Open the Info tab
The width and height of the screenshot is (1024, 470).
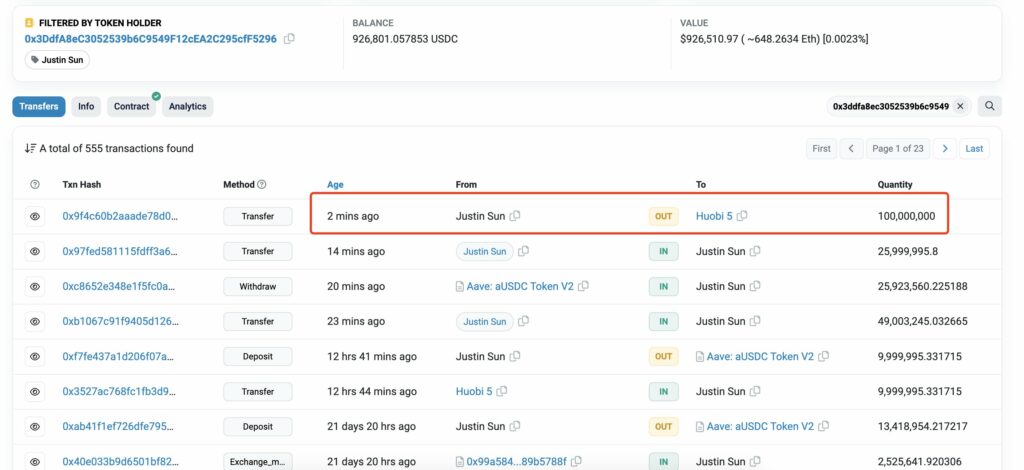click(86, 106)
